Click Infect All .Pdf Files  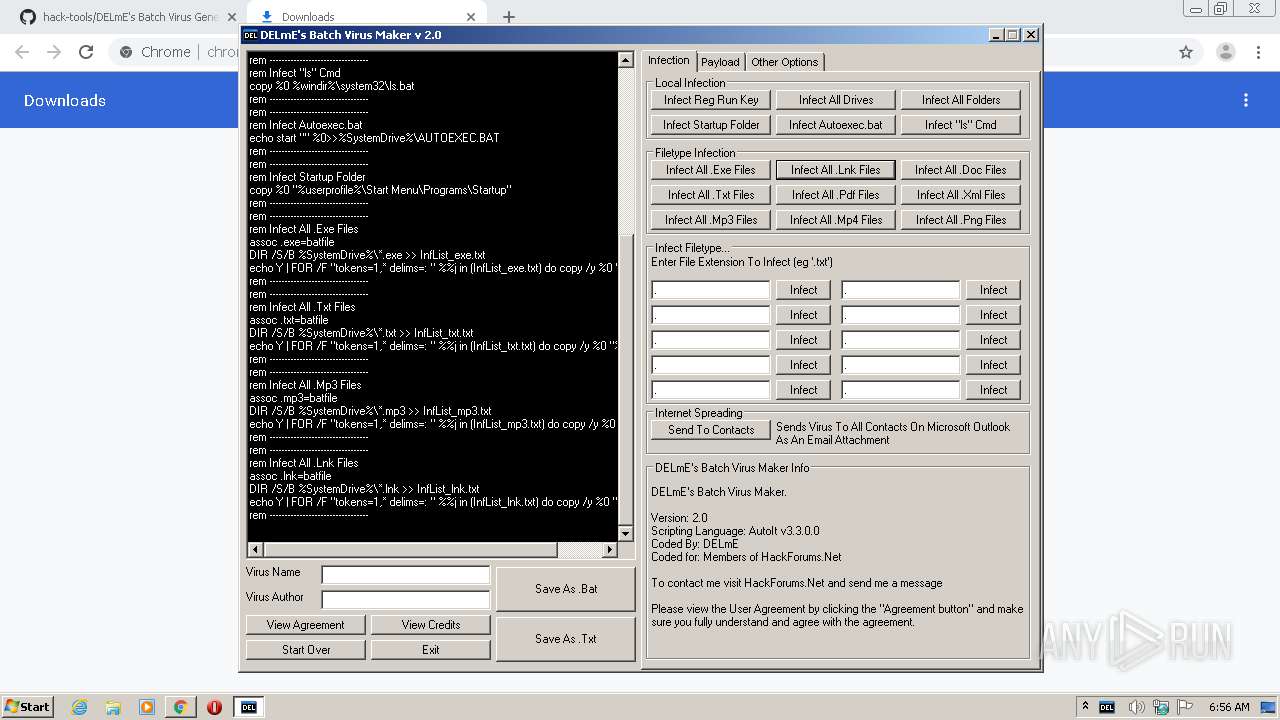pyautogui.click(x=836, y=195)
